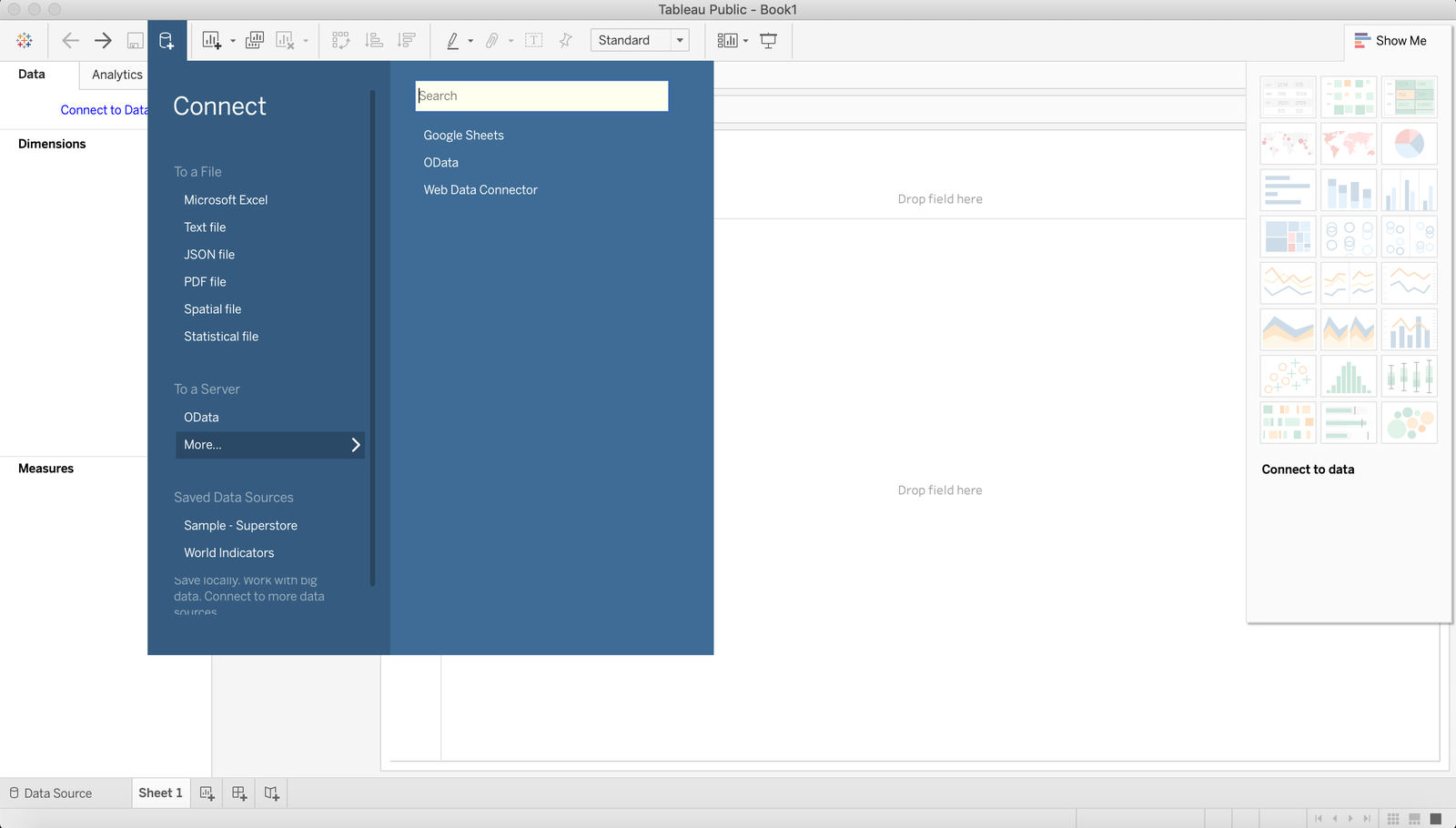Screen dimensions: 1456x828
Task: Click the Add new data source icon
Action: click(167, 40)
